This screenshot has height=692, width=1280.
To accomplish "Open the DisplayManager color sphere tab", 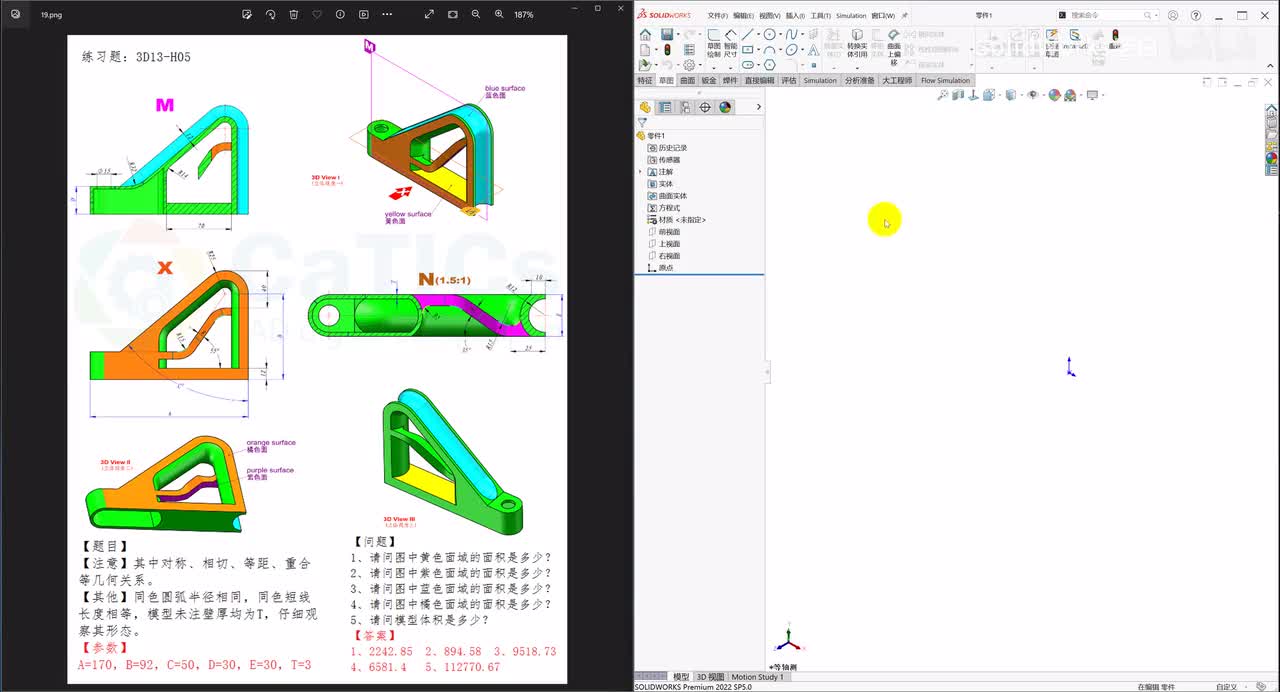I will (725, 107).
